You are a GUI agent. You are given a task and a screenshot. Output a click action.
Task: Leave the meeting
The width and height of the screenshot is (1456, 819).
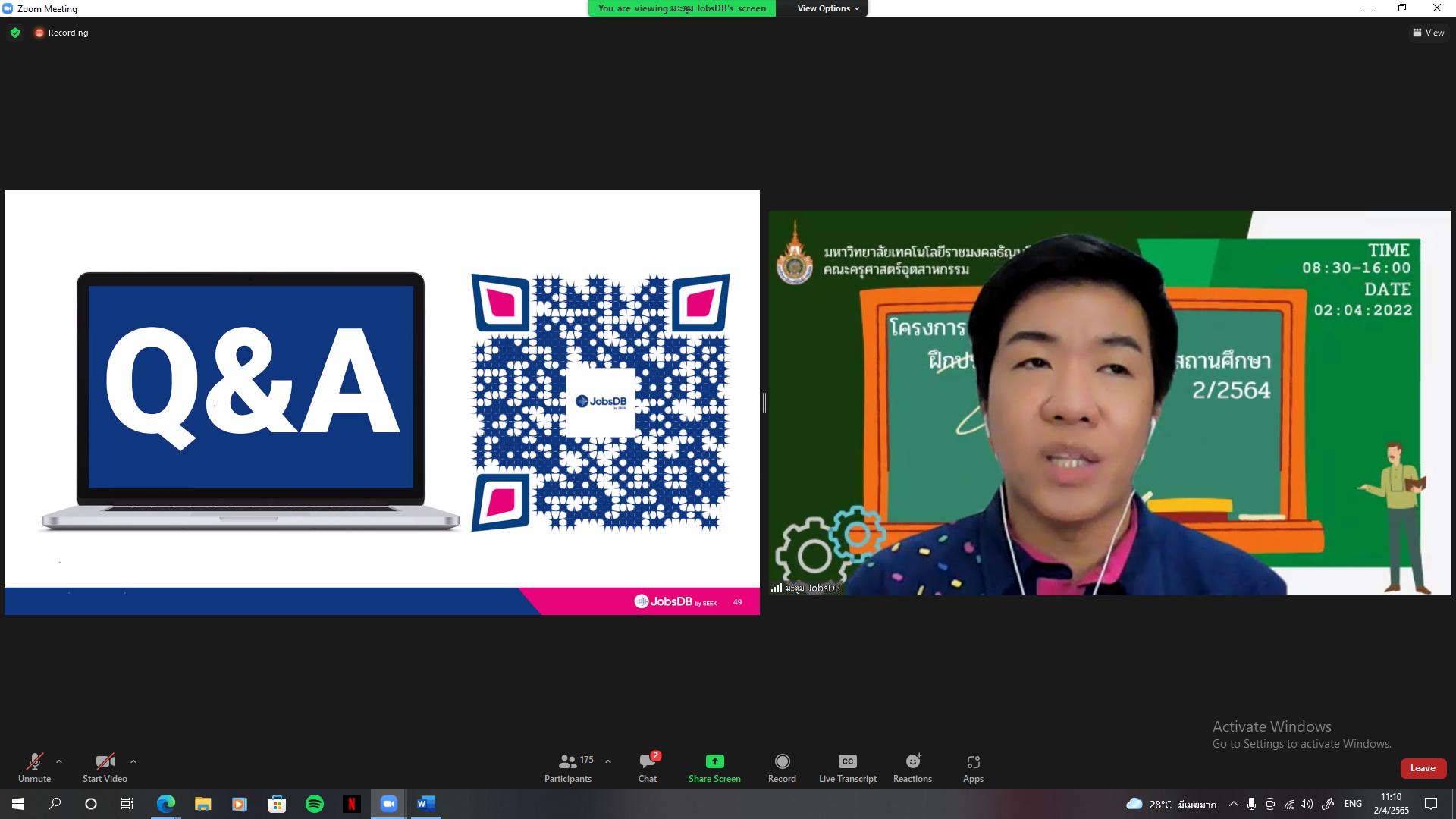[1423, 768]
